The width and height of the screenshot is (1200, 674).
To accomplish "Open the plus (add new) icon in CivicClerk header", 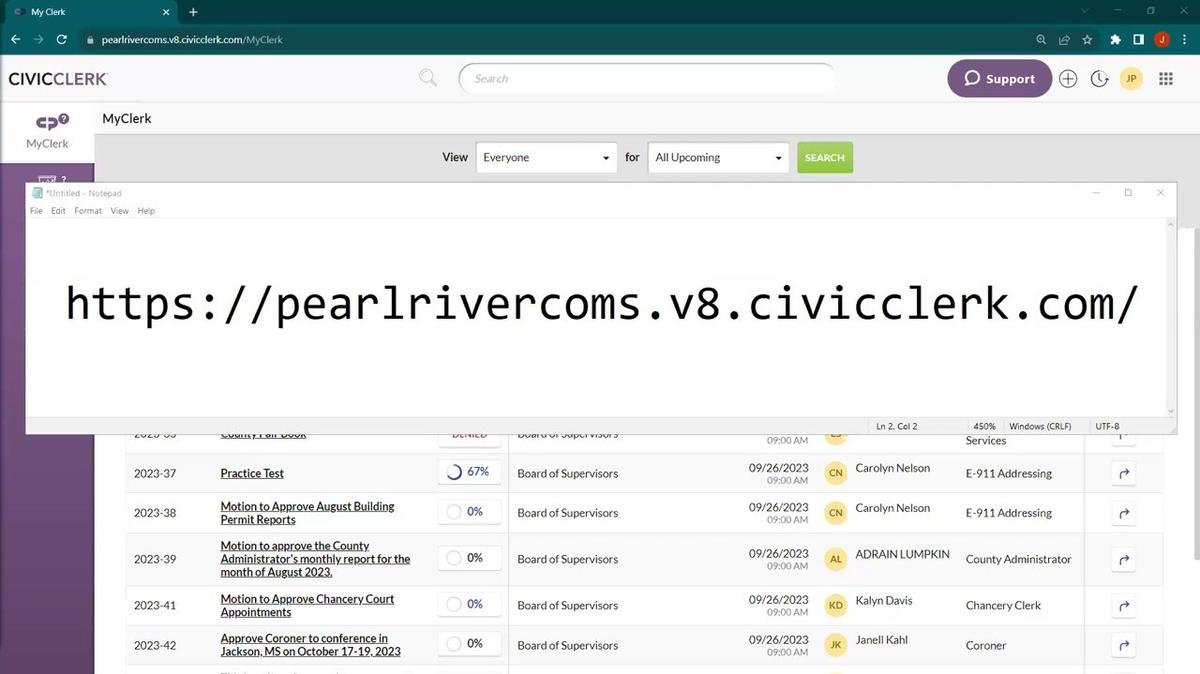I will (x=1068, y=79).
